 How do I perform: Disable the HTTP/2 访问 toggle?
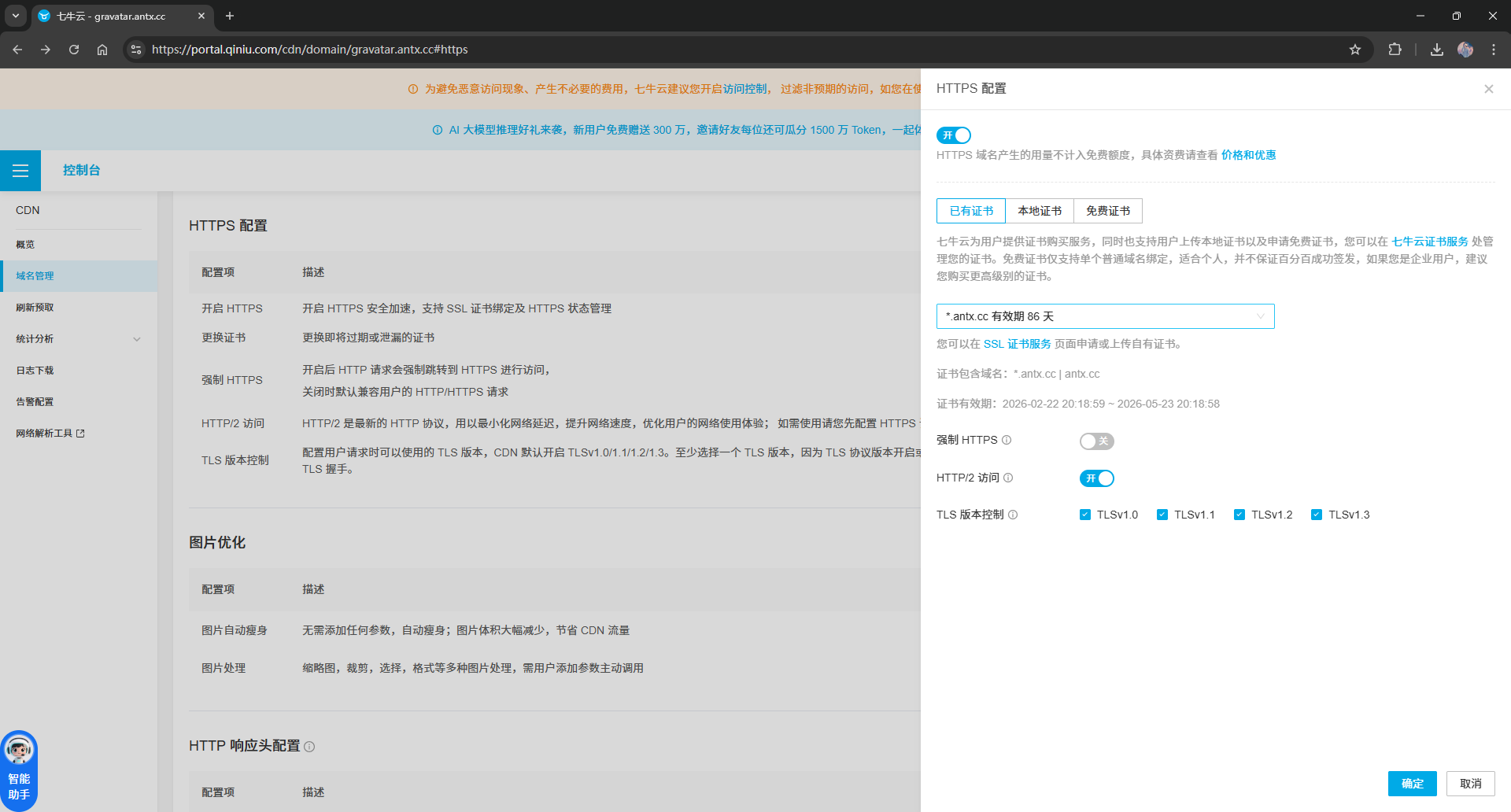1096,478
